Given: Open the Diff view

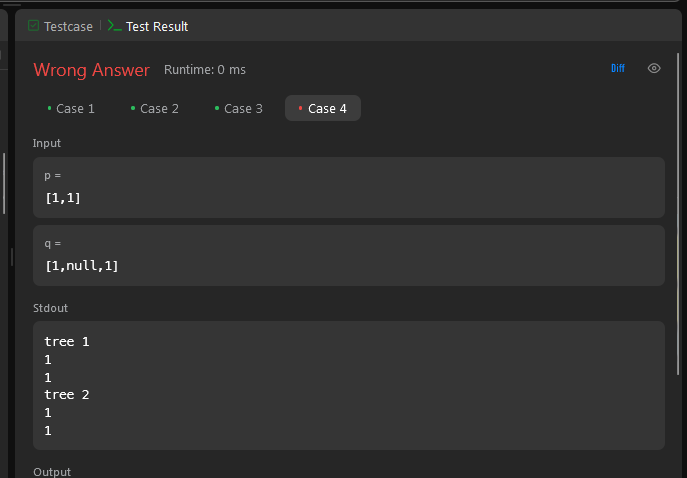Looking at the screenshot, I should click(x=618, y=68).
